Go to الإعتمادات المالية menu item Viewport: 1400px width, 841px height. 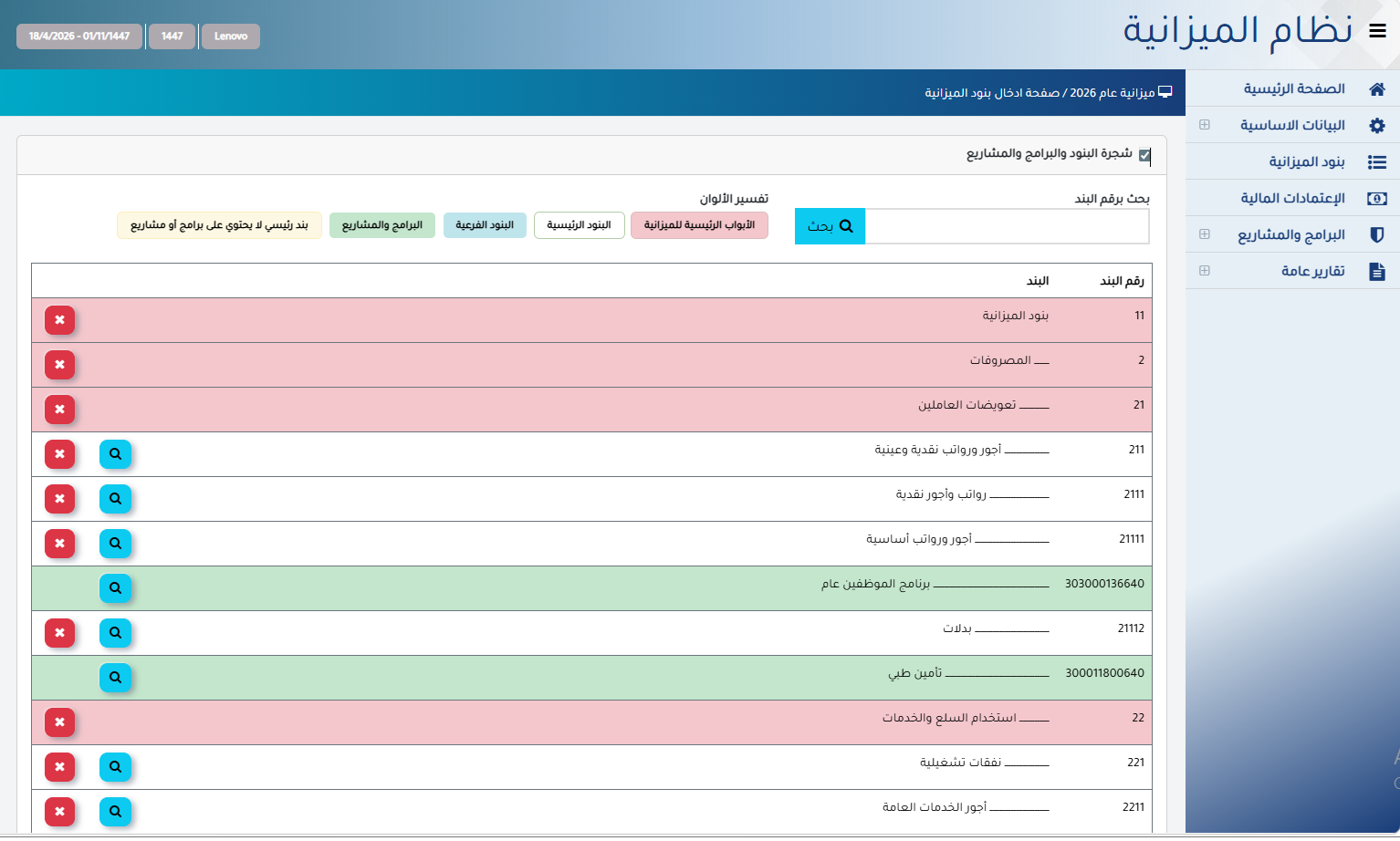(1292, 198)
